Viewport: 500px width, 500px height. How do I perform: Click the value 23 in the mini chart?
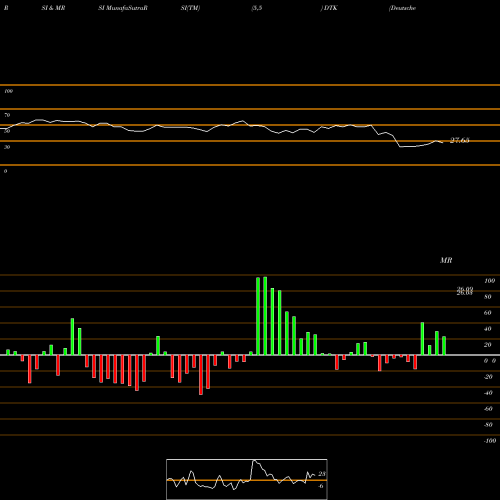[x=322, y=474]
